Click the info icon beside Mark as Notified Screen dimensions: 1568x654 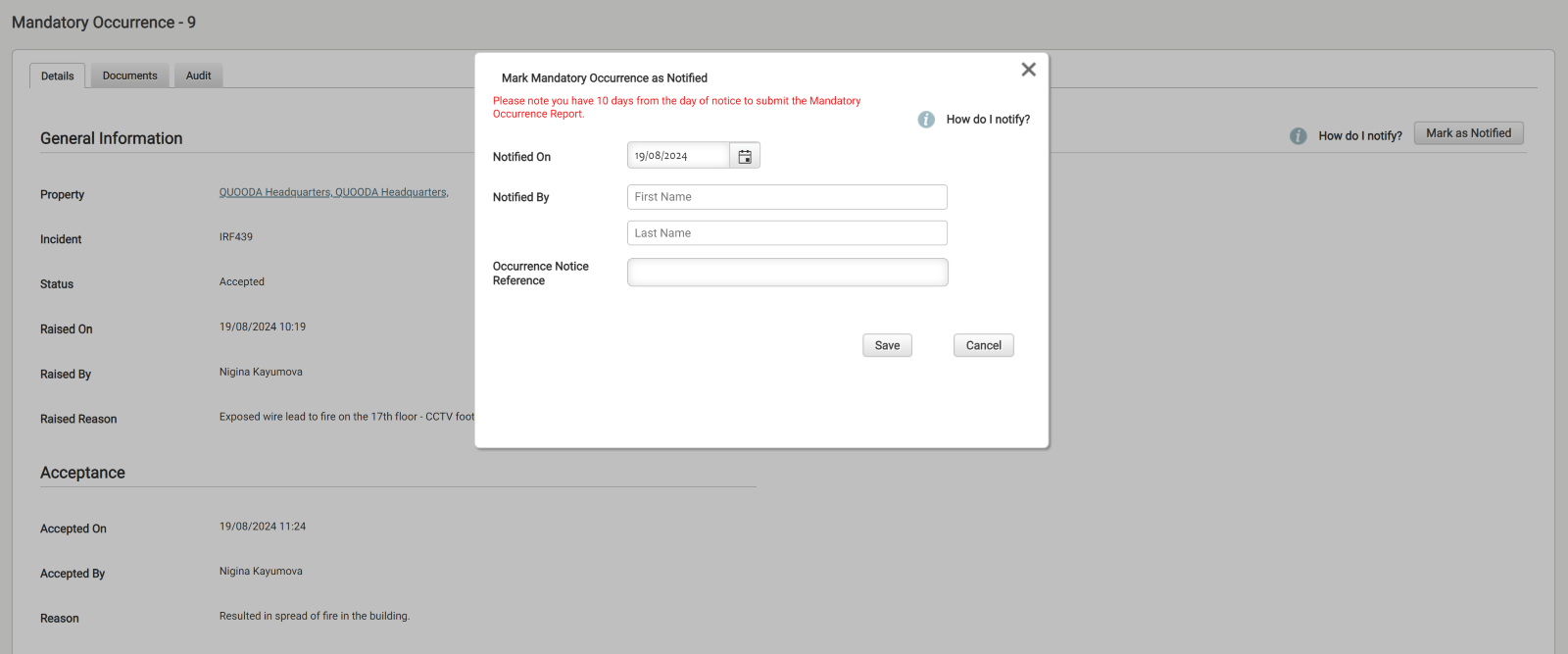(x=1298, y=136)
